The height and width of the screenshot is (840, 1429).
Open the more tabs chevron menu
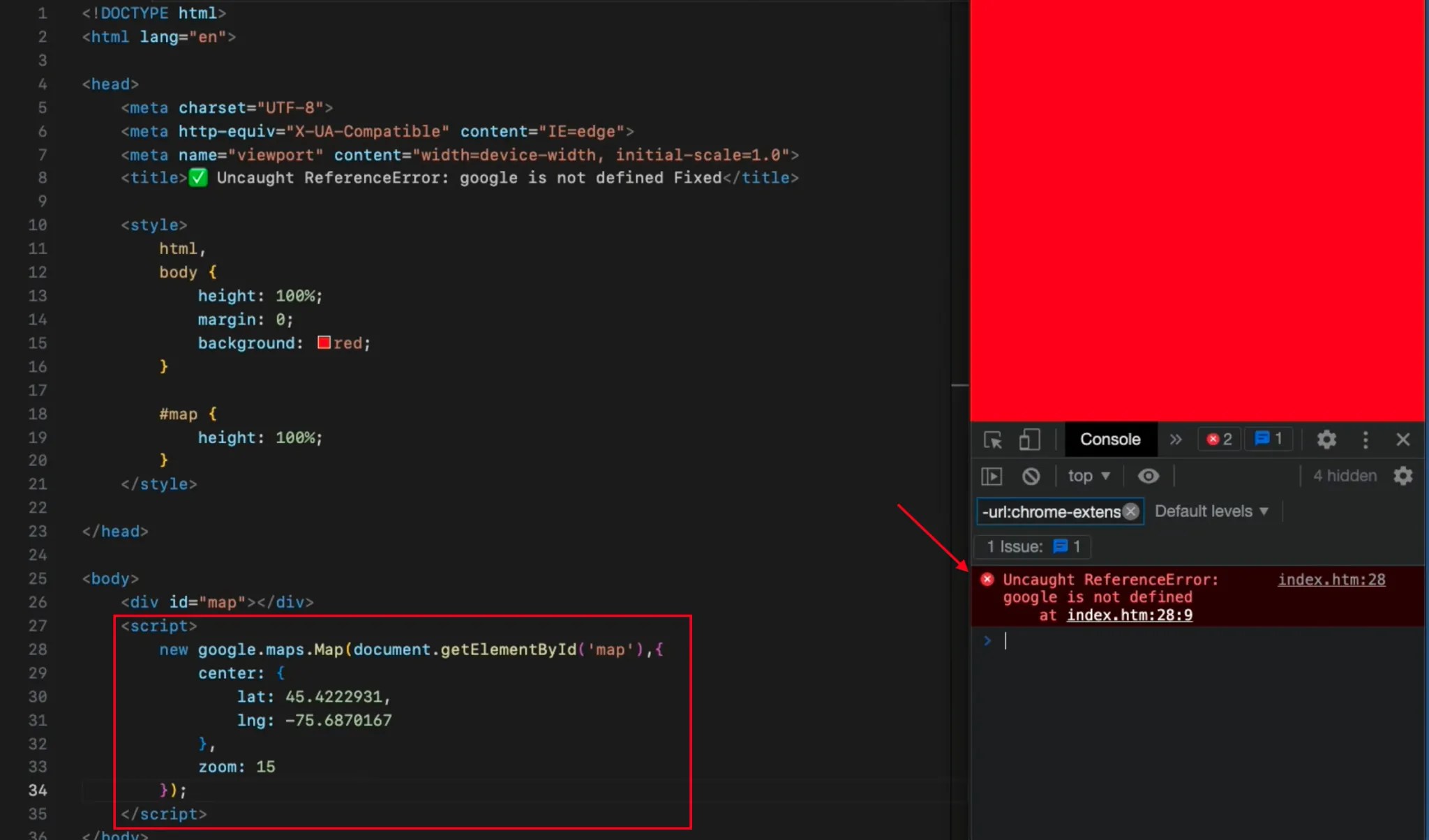tap(1176, 440)
